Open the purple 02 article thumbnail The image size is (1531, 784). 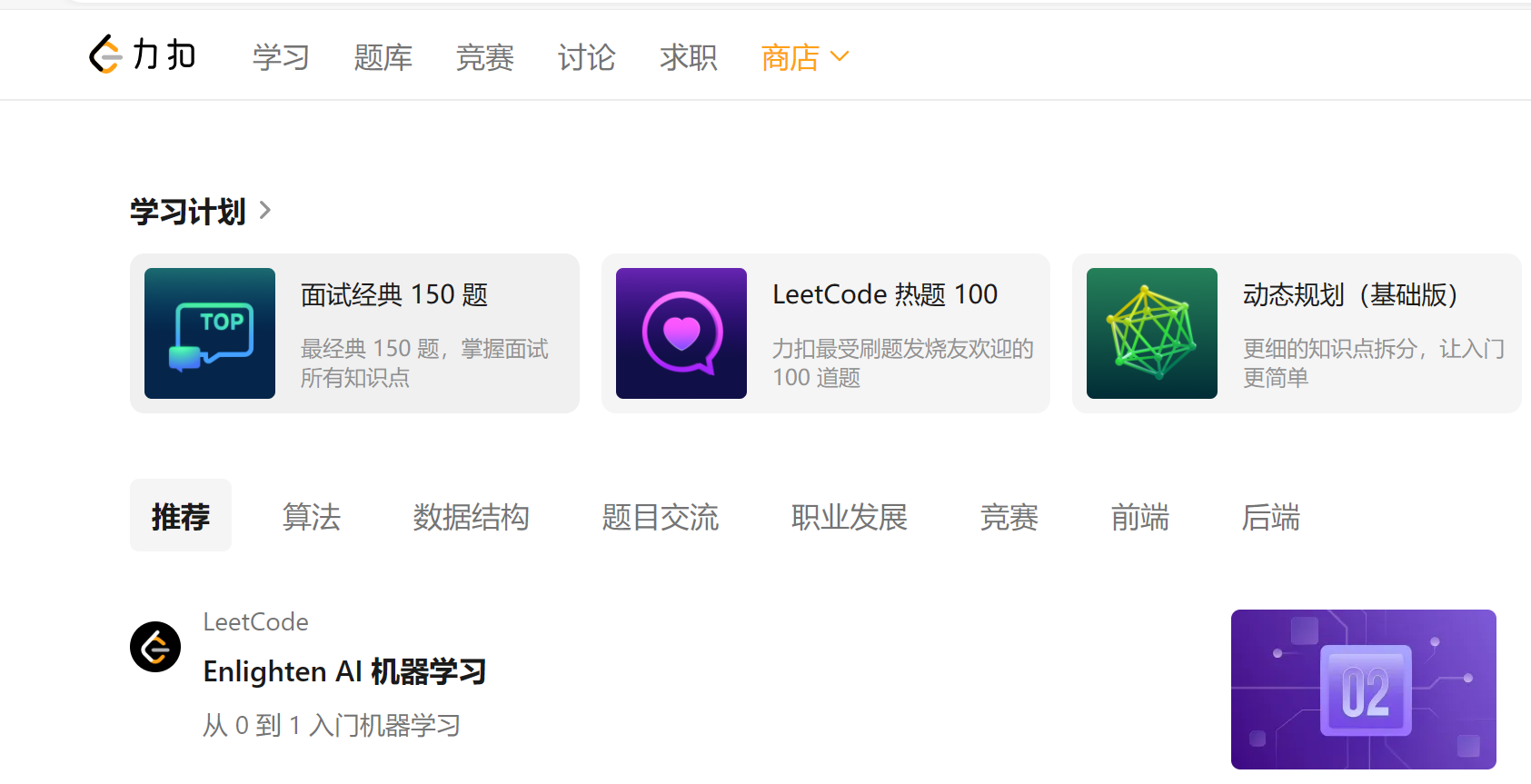(1364, 690)
